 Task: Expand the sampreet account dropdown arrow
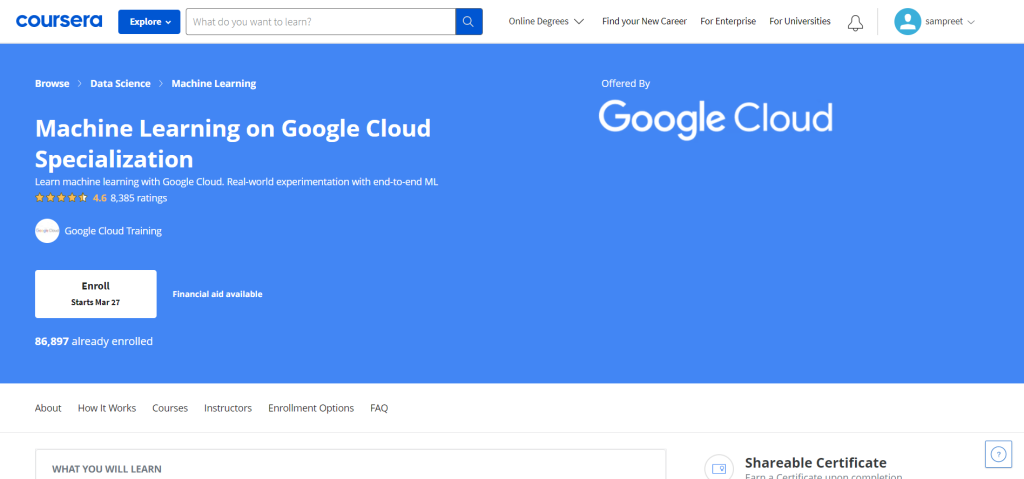971,22
